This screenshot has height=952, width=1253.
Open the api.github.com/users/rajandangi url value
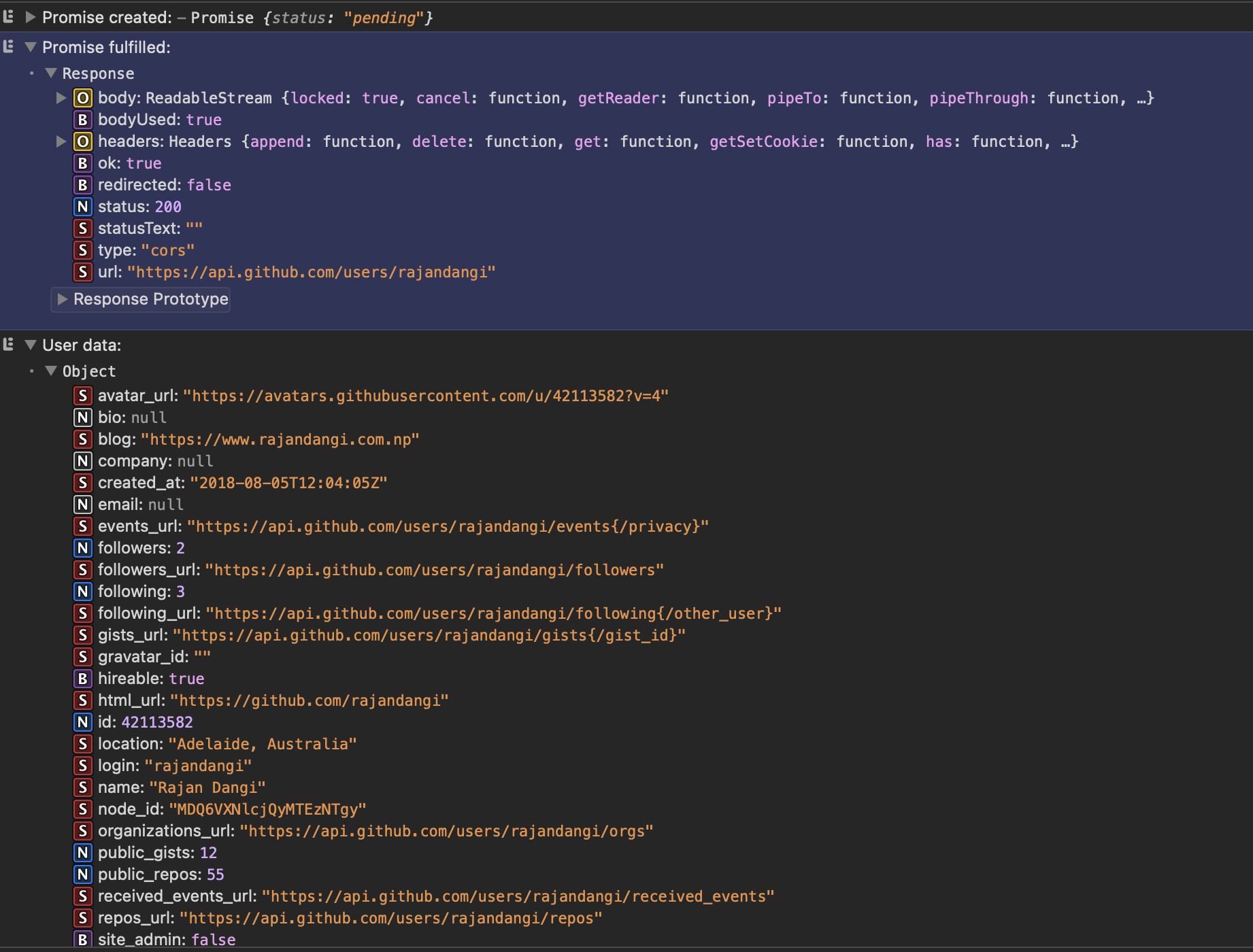pos(311,272)
